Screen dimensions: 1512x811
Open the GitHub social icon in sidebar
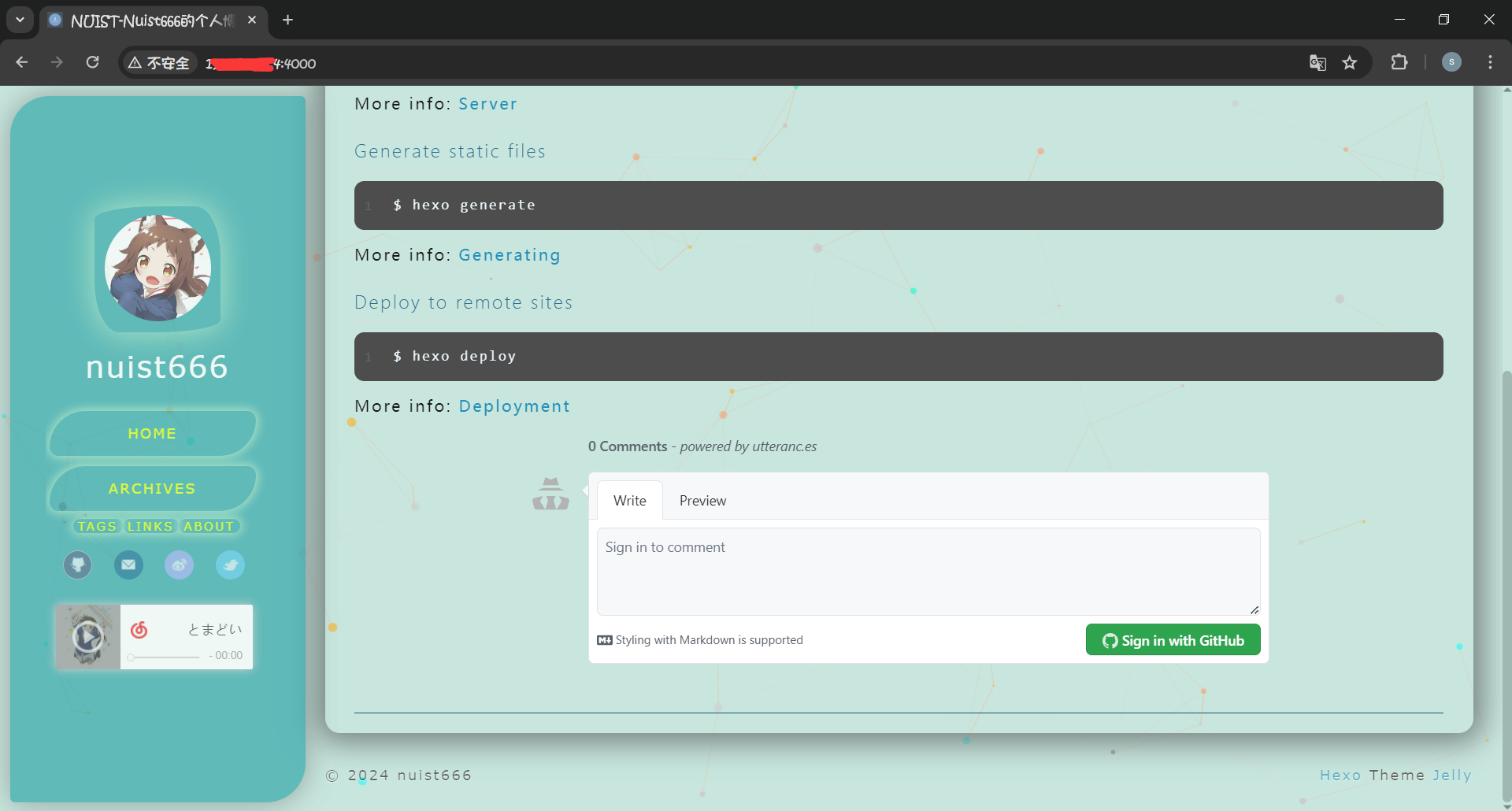pyautogui.click(x=77, y=565)
